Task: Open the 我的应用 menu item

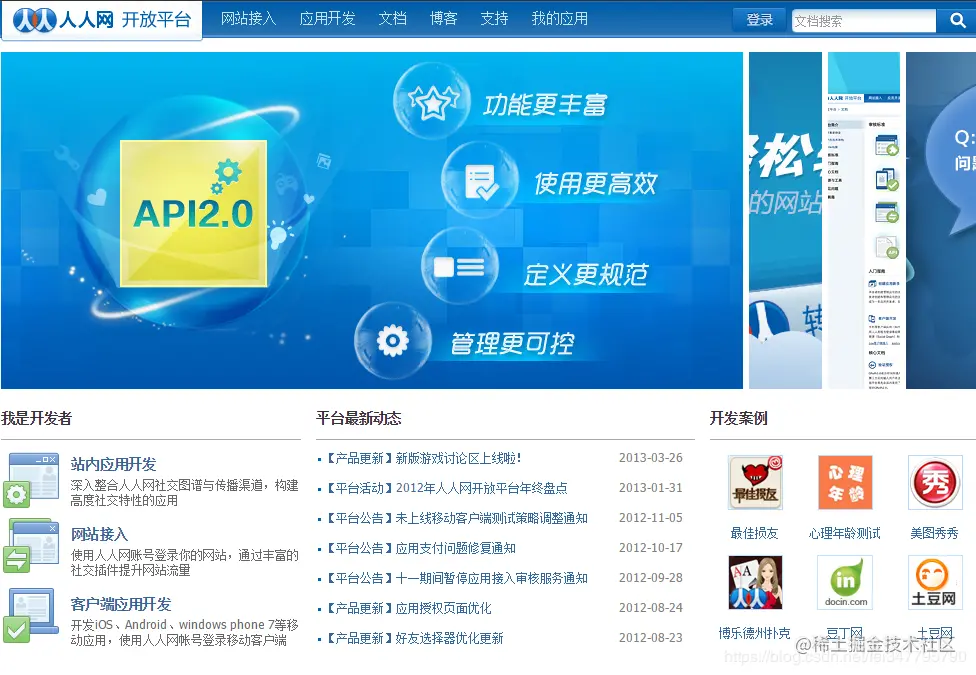Action: pos(560,19)
